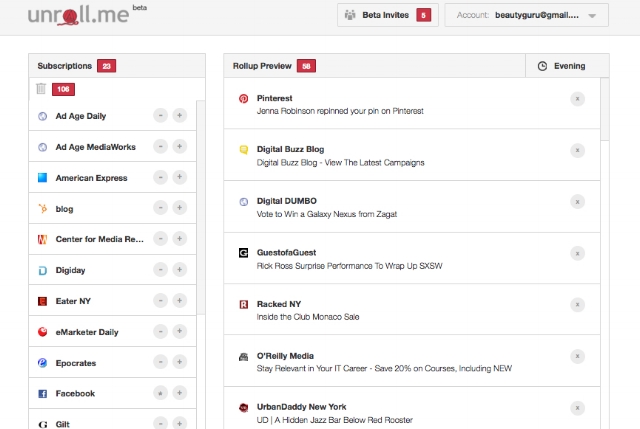
Task: Click plus button for Center for Media Re...
Action: click(x=179, y=238)
